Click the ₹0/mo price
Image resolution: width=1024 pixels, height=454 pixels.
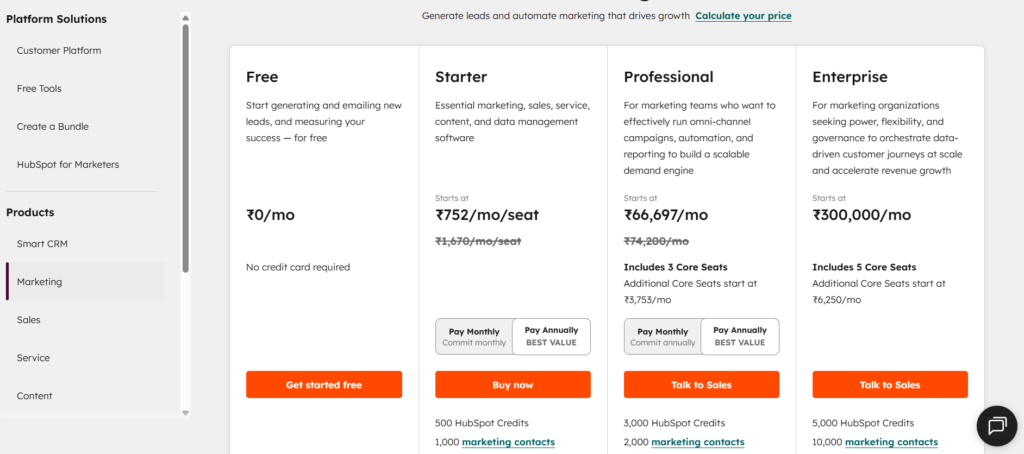pos(270,215)
